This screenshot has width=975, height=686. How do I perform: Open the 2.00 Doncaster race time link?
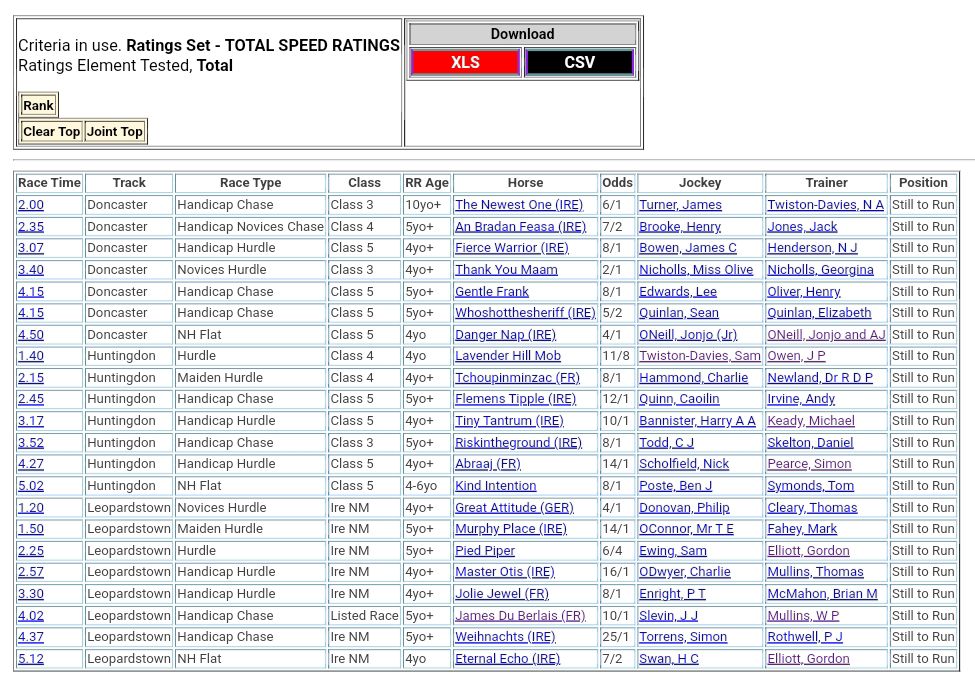[31, 205]
